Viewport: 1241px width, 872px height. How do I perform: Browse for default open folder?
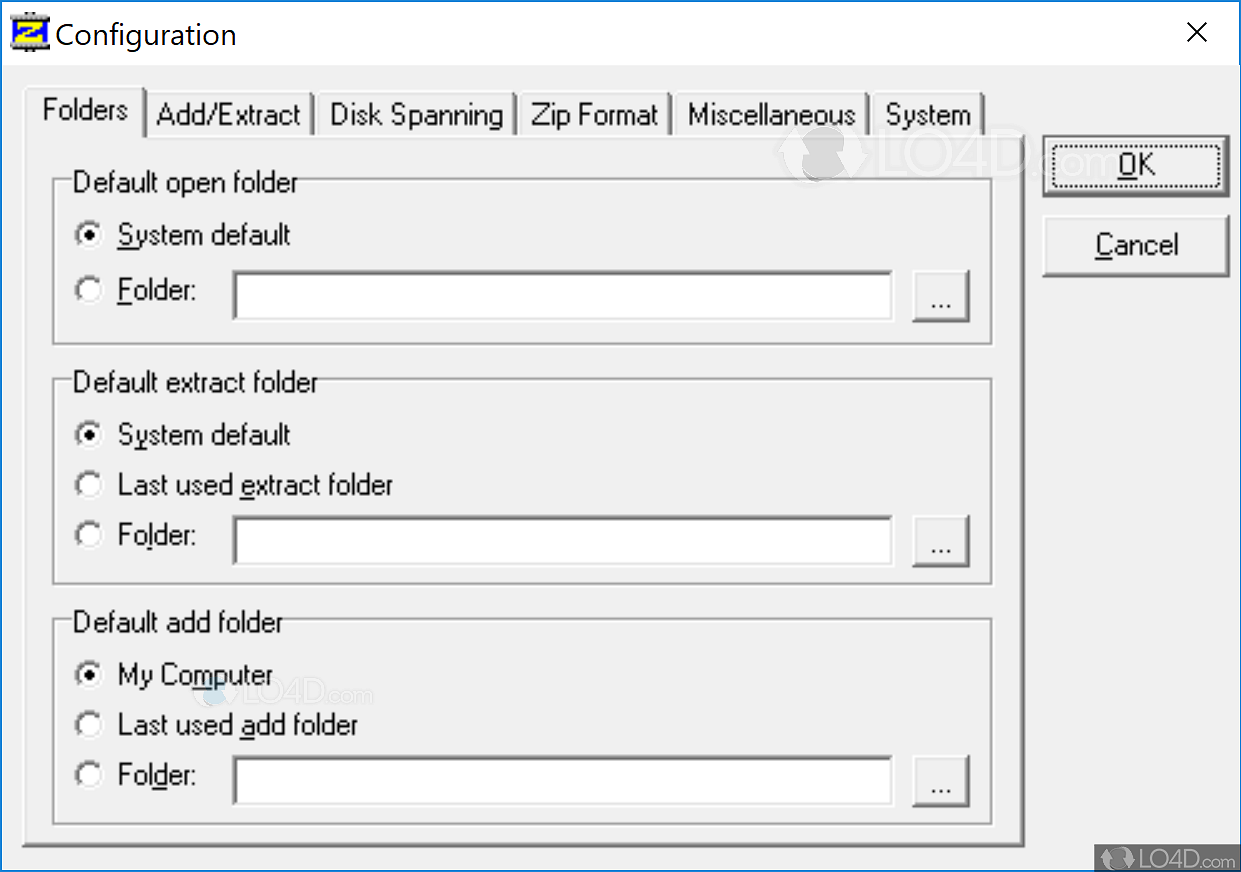coord(940,296)
